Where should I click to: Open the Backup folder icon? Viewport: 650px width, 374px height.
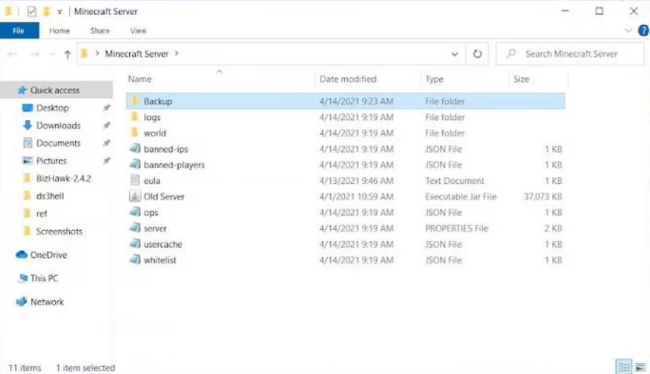click(x=135, y=101)
